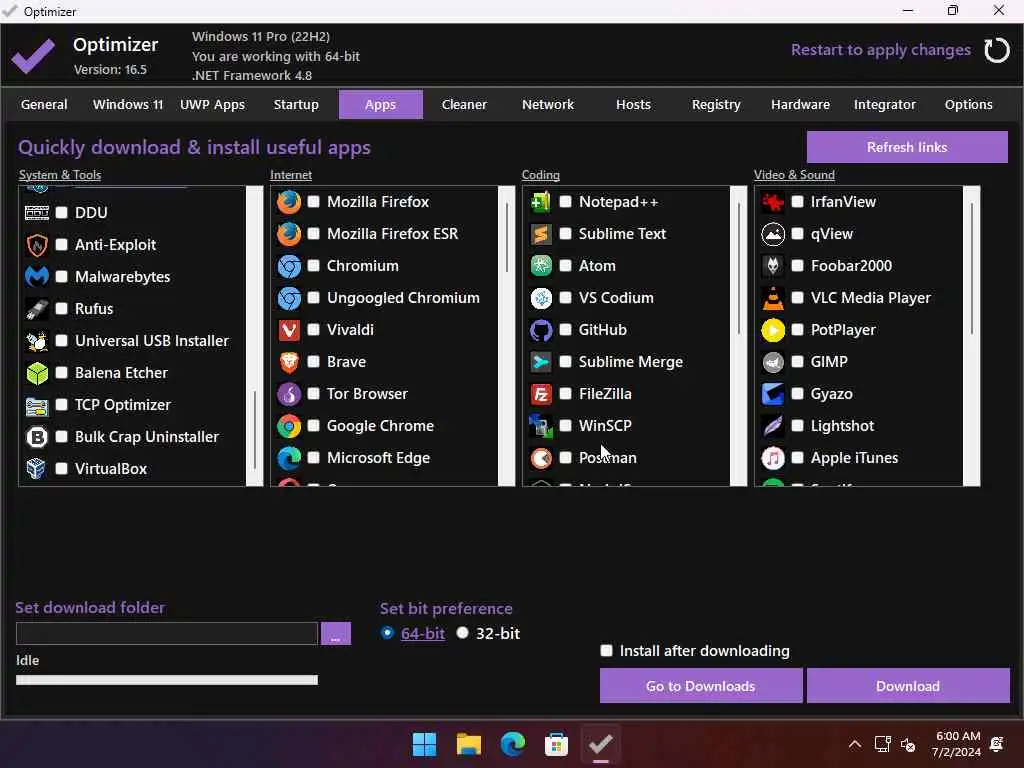Show hidden system tray icons
Viewport: 1024px width, 768px height.
(854, 744)
